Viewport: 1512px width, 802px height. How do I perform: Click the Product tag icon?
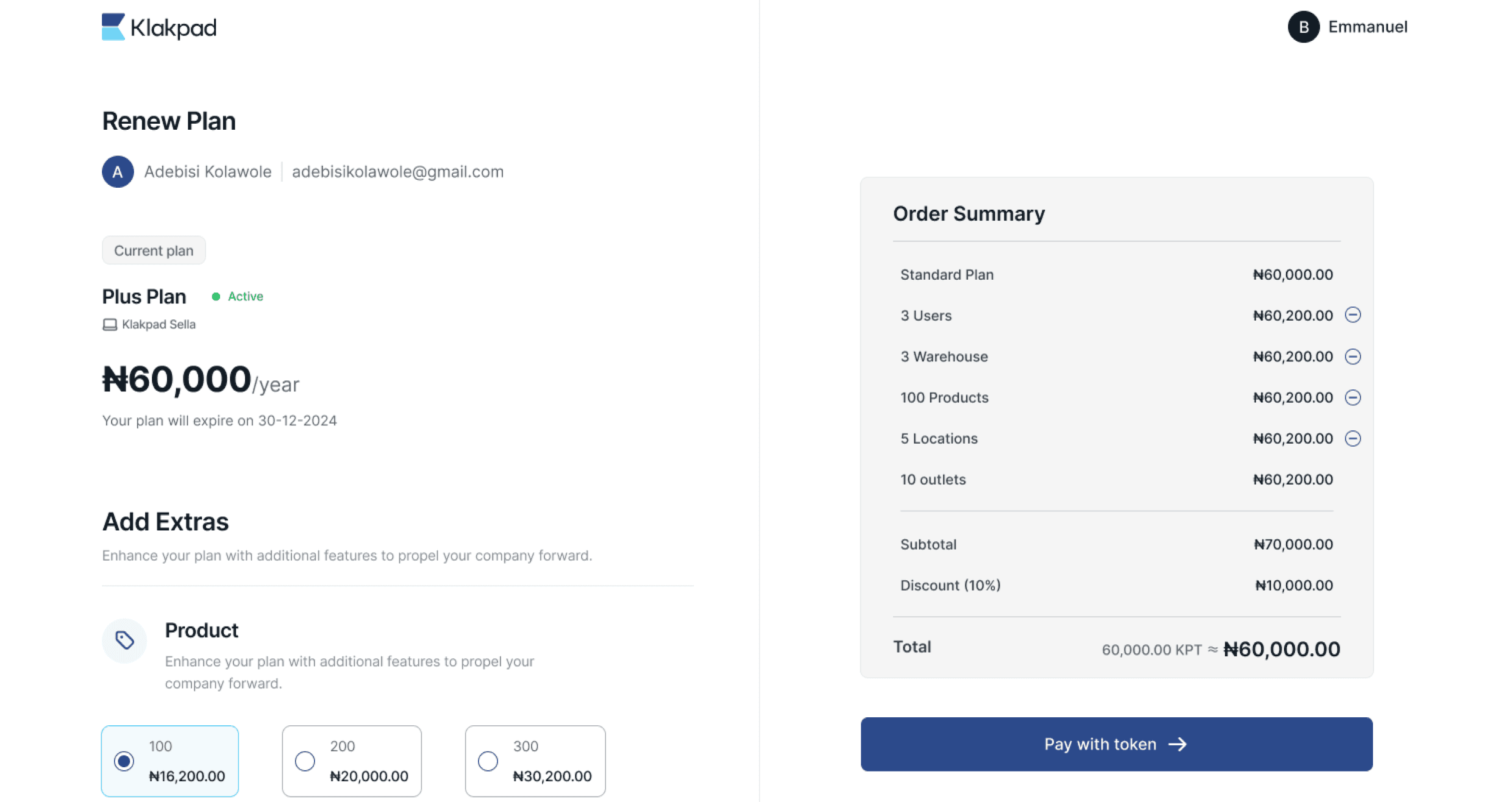124,640
